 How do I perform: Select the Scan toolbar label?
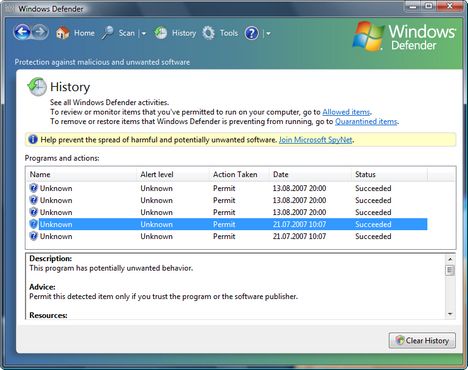pos(127,33)
